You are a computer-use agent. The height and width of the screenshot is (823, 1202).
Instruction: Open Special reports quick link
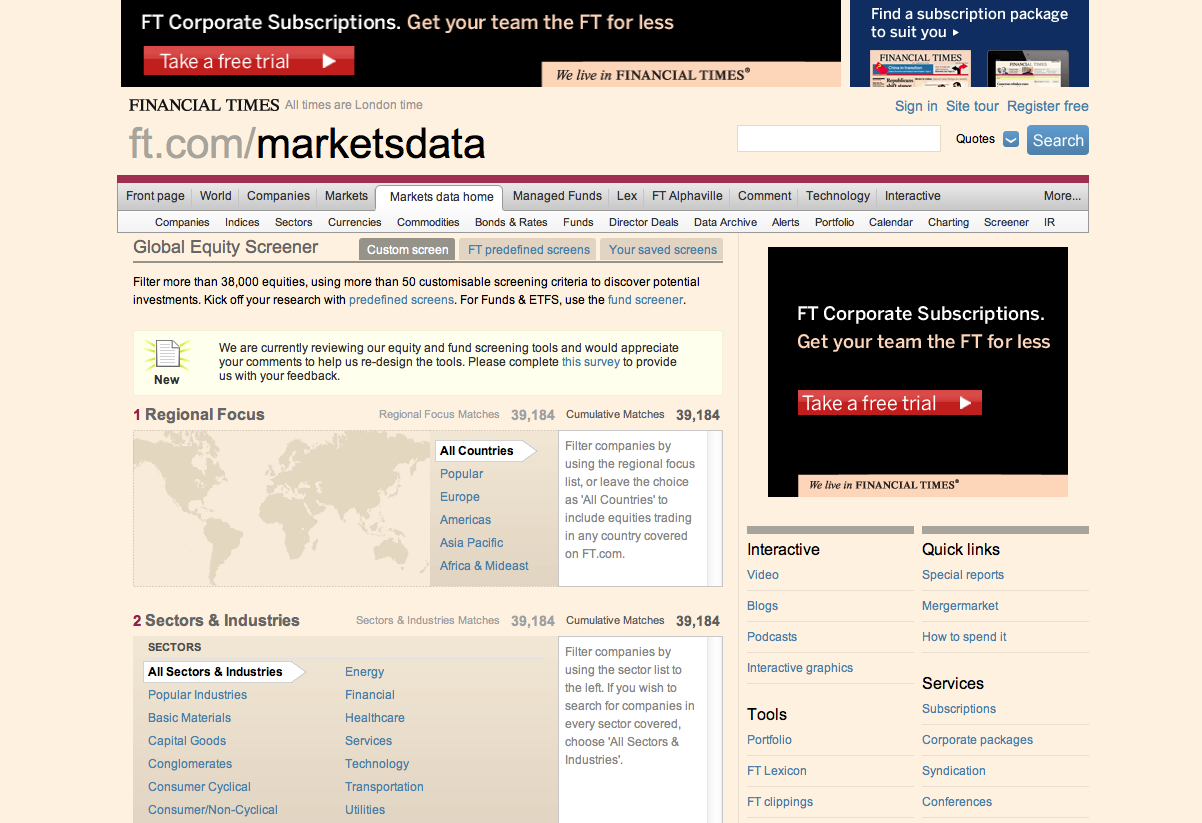pos(963,575)
